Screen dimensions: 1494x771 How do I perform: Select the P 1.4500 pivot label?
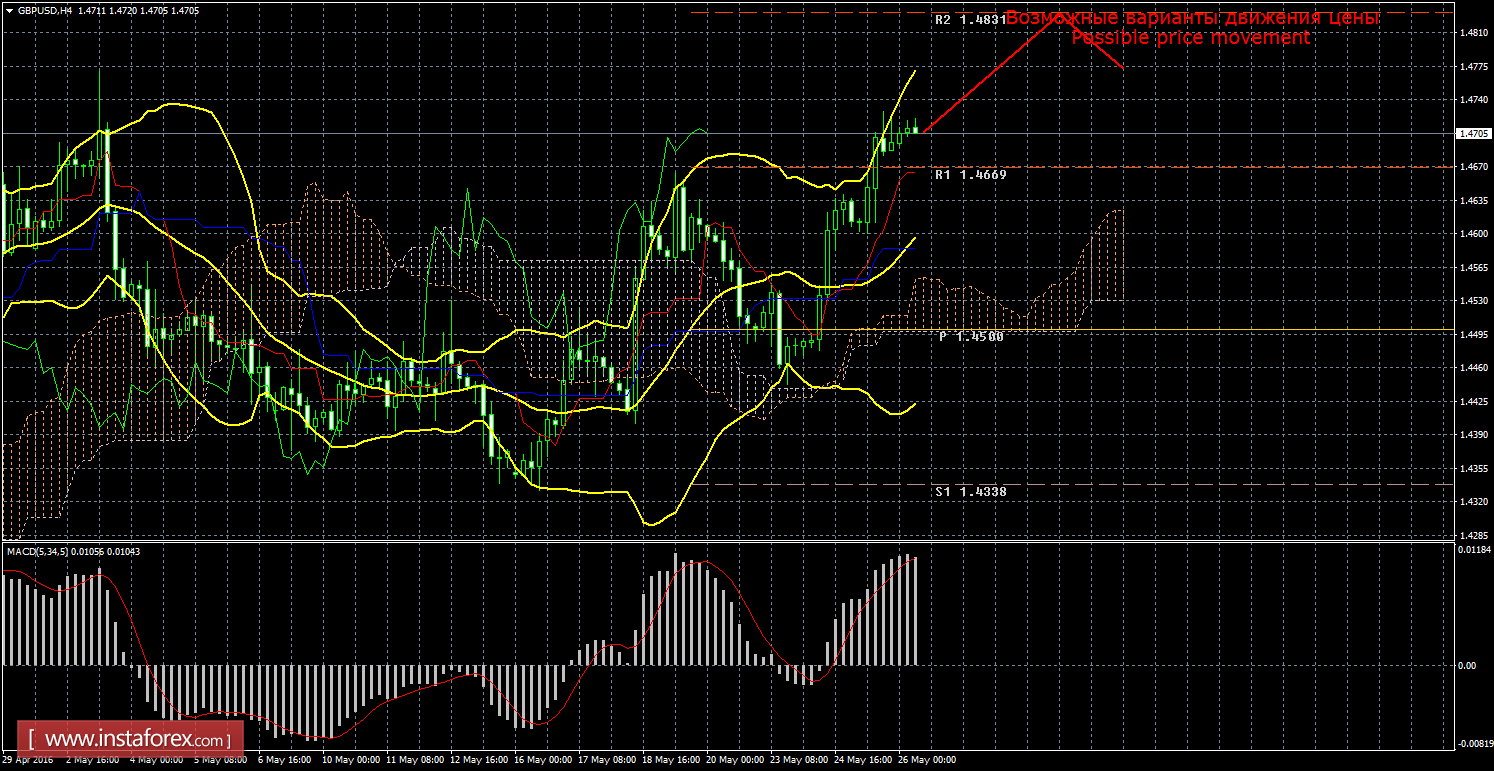pyautogui.click(x=971, y=337)
